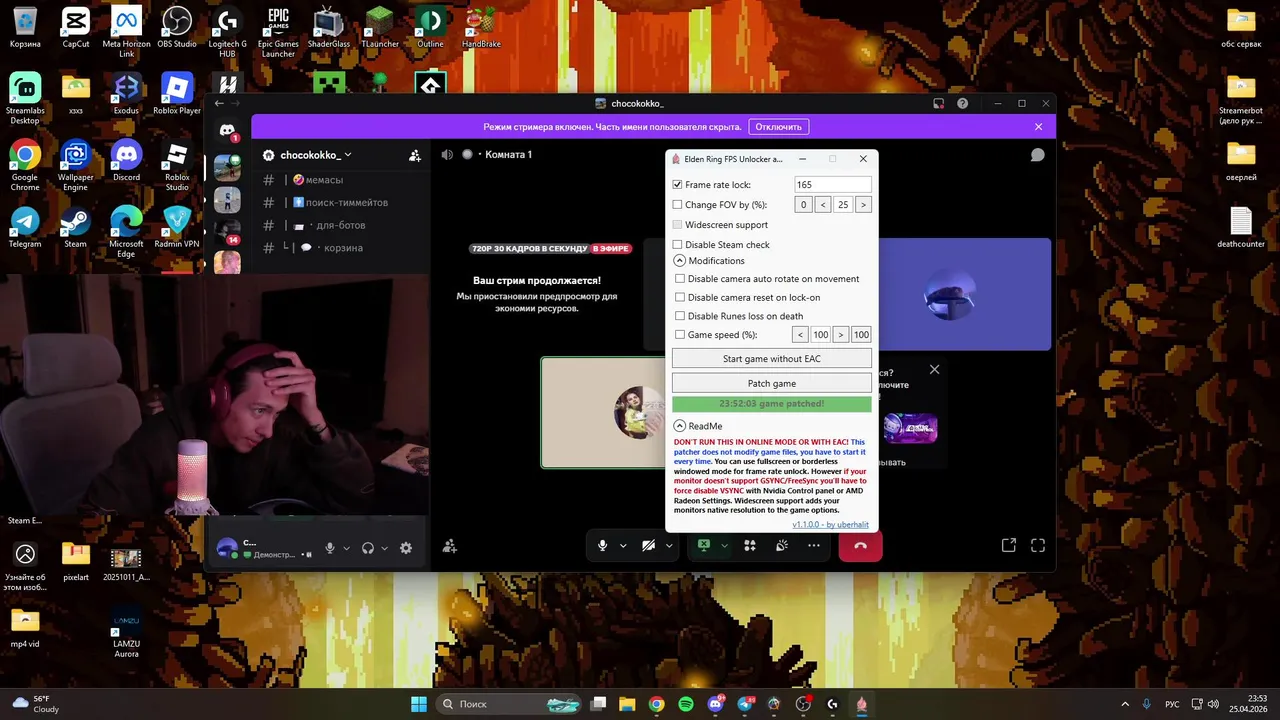Pop out the Discord call window

(1009, 545)
